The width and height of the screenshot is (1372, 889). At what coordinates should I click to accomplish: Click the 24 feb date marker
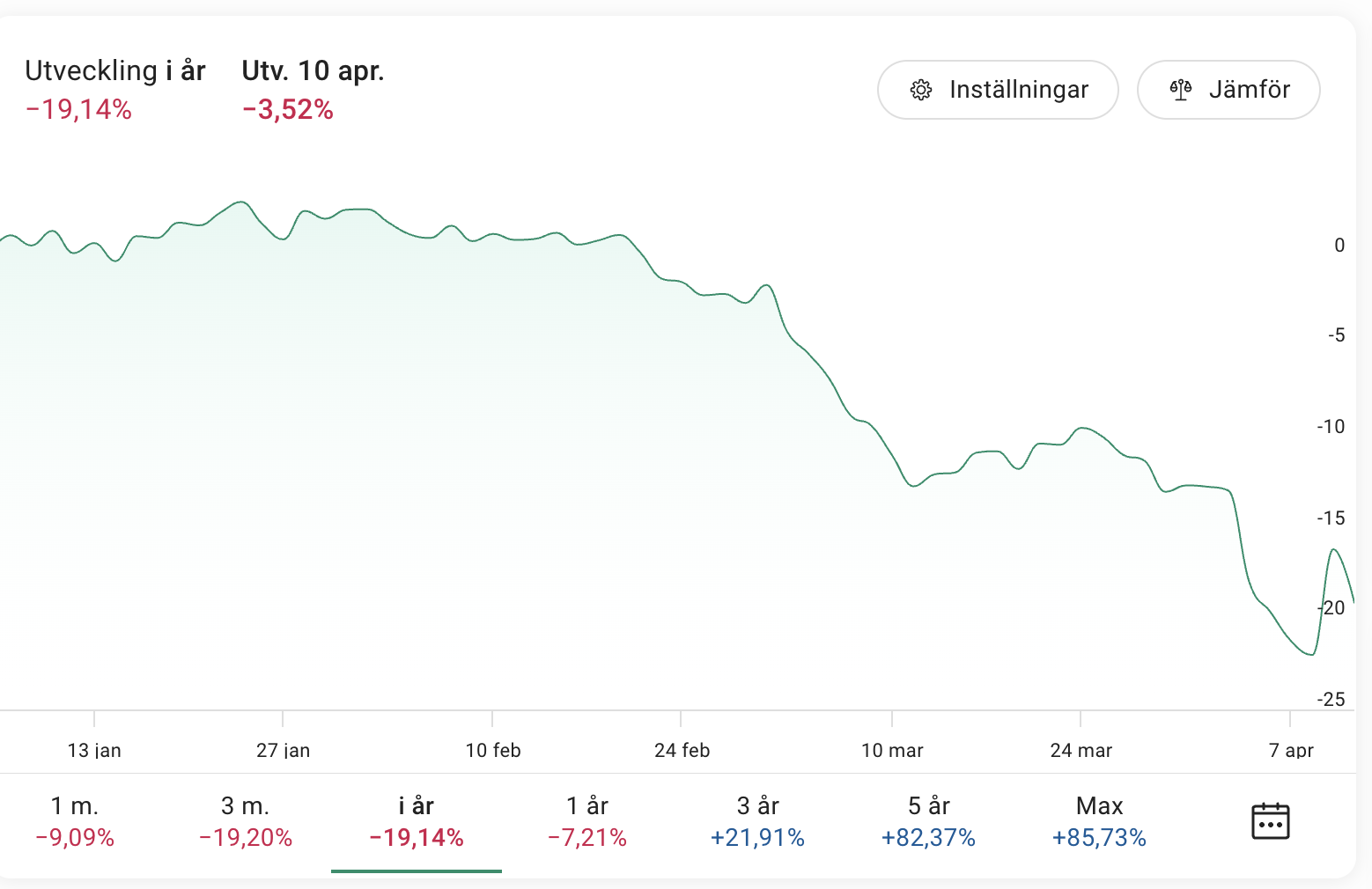(682, 750)
